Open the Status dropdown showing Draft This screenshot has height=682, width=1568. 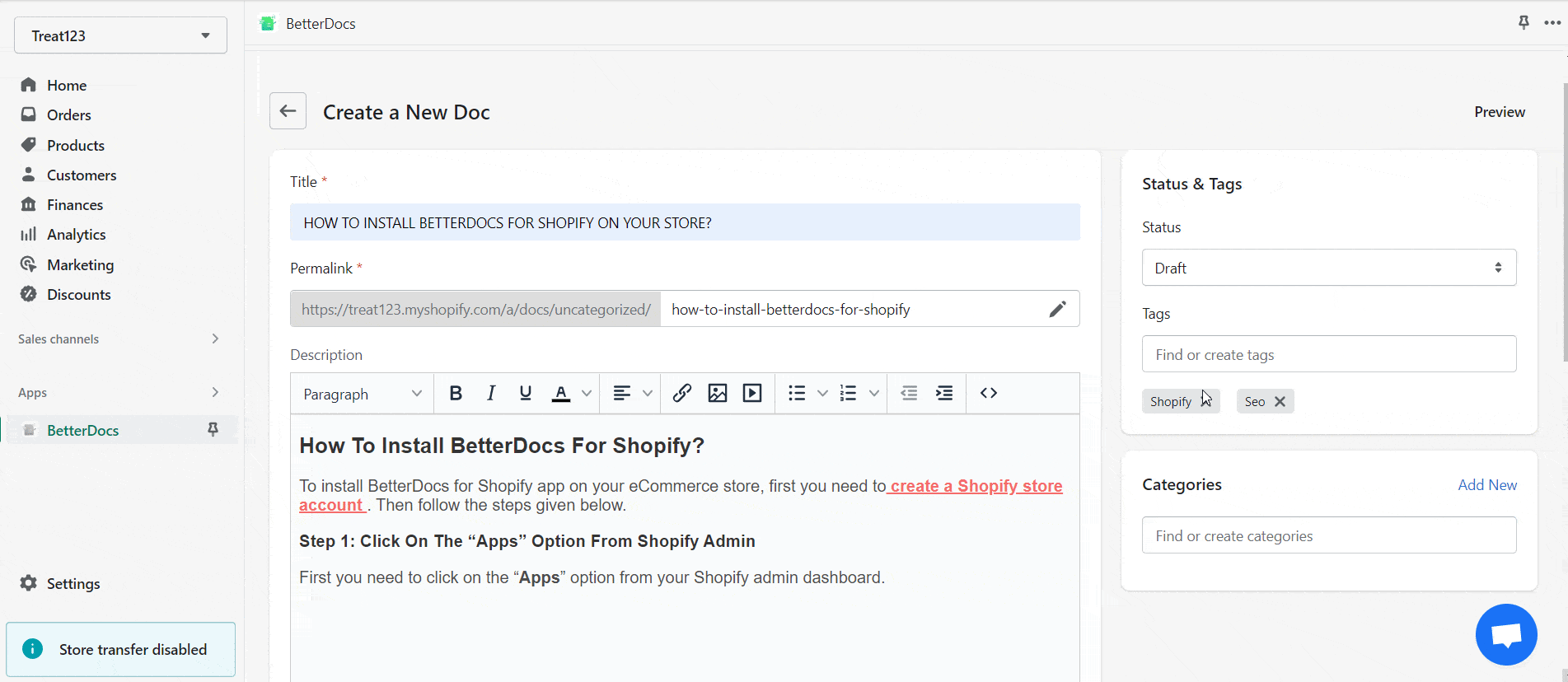coord(1329,268)
